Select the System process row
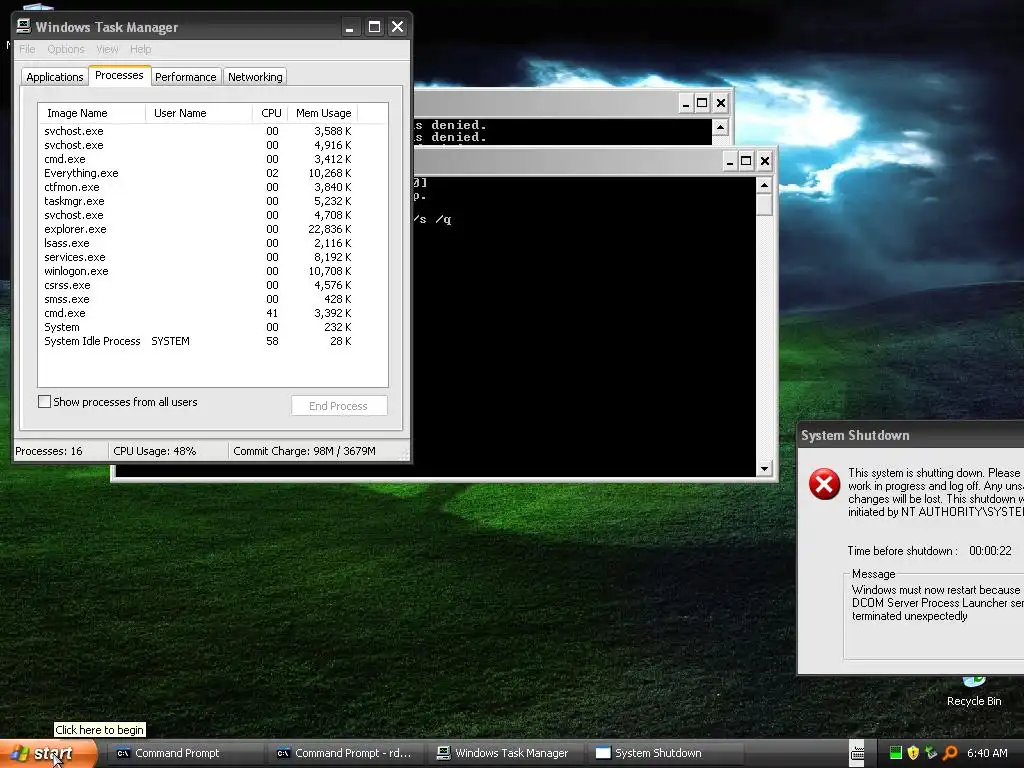The width and height of the screenshot is (1024, 768). tap(199, 327)
